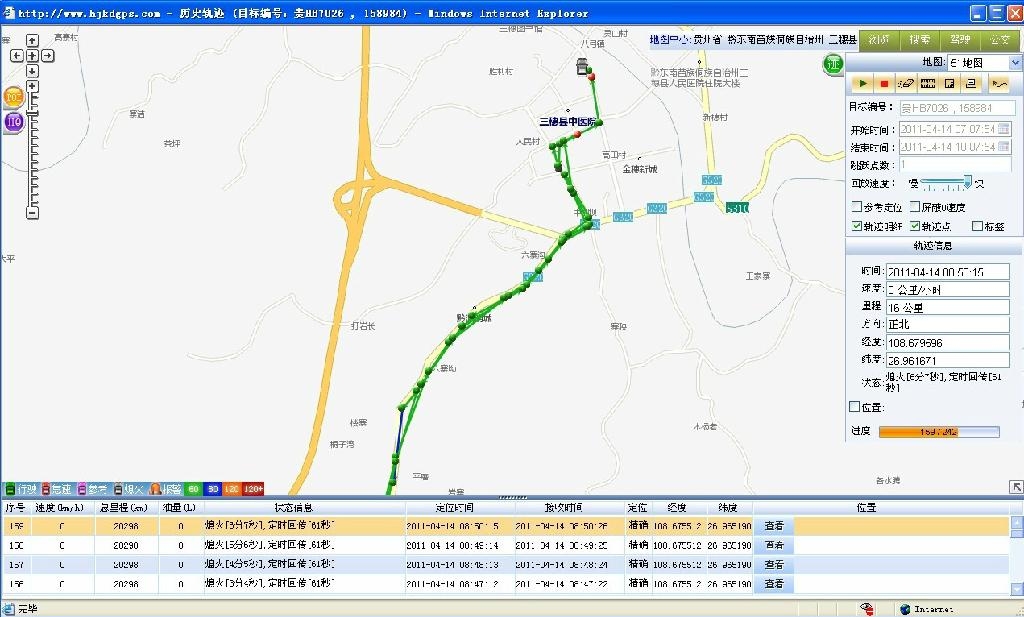Open the end time calendar picker

(1004, 147)
